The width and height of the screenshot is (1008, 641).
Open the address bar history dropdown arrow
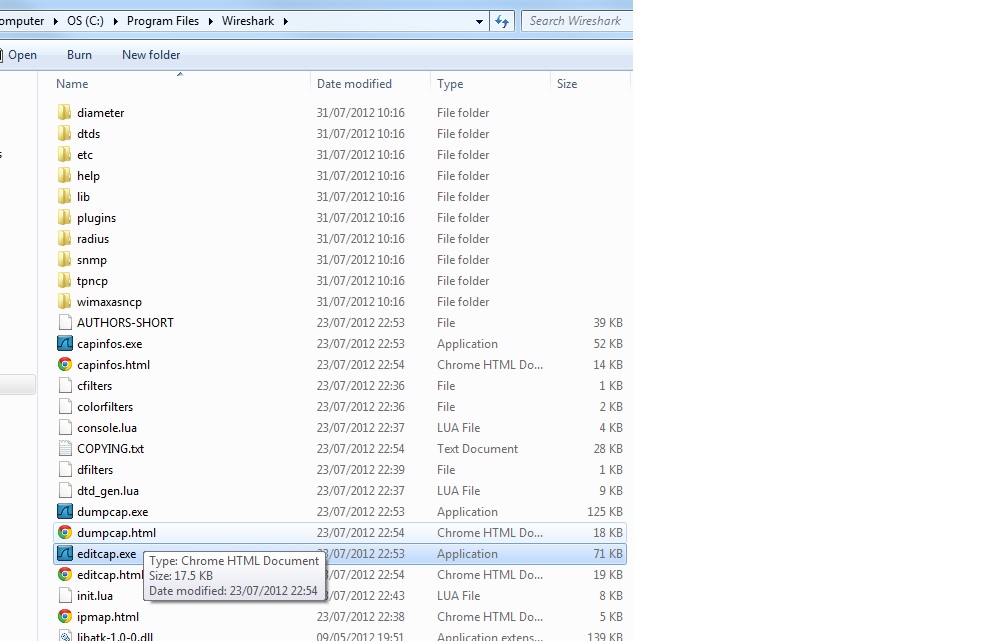coord(480,21)
